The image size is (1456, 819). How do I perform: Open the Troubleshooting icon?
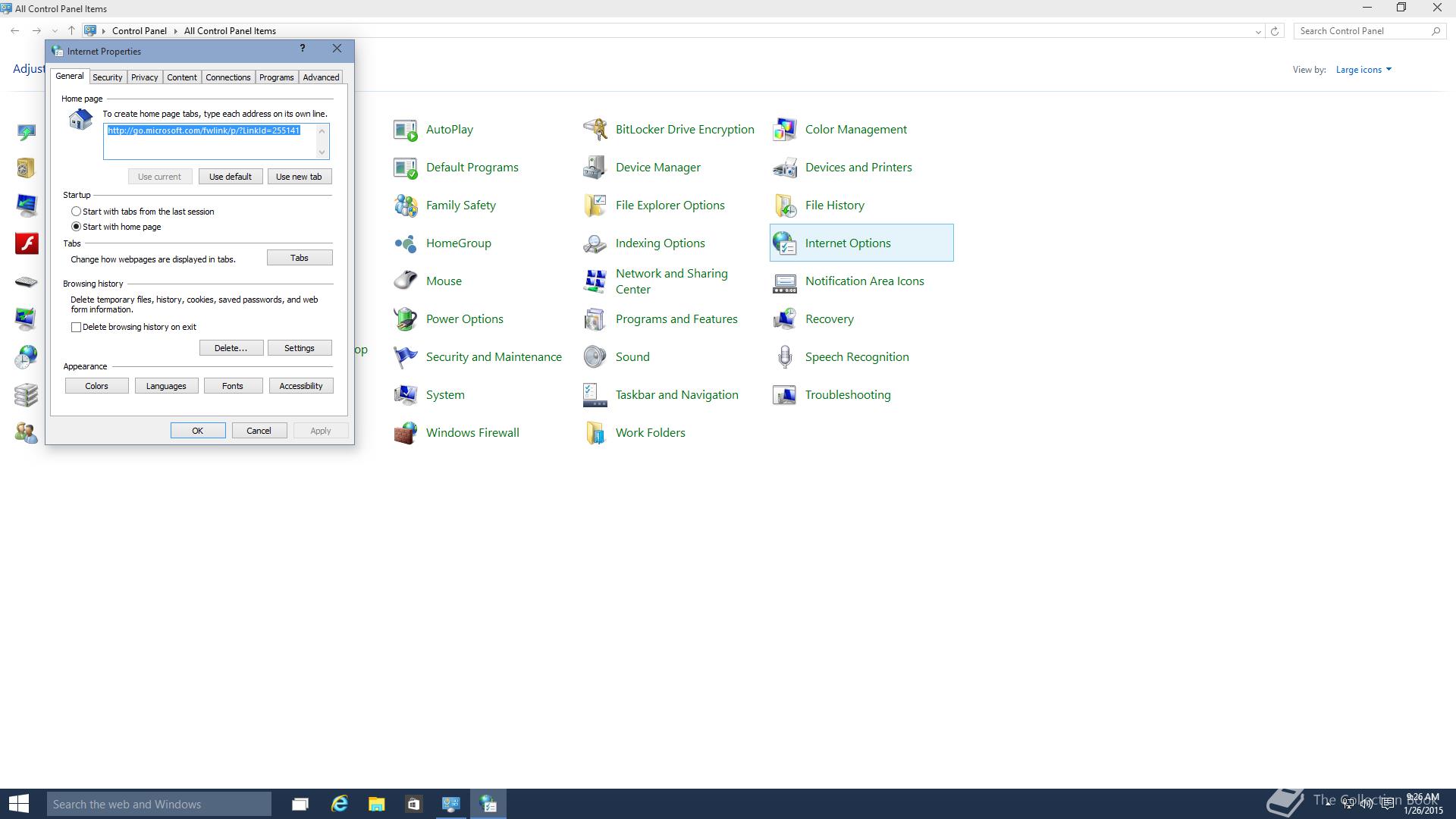coord(785,395)
